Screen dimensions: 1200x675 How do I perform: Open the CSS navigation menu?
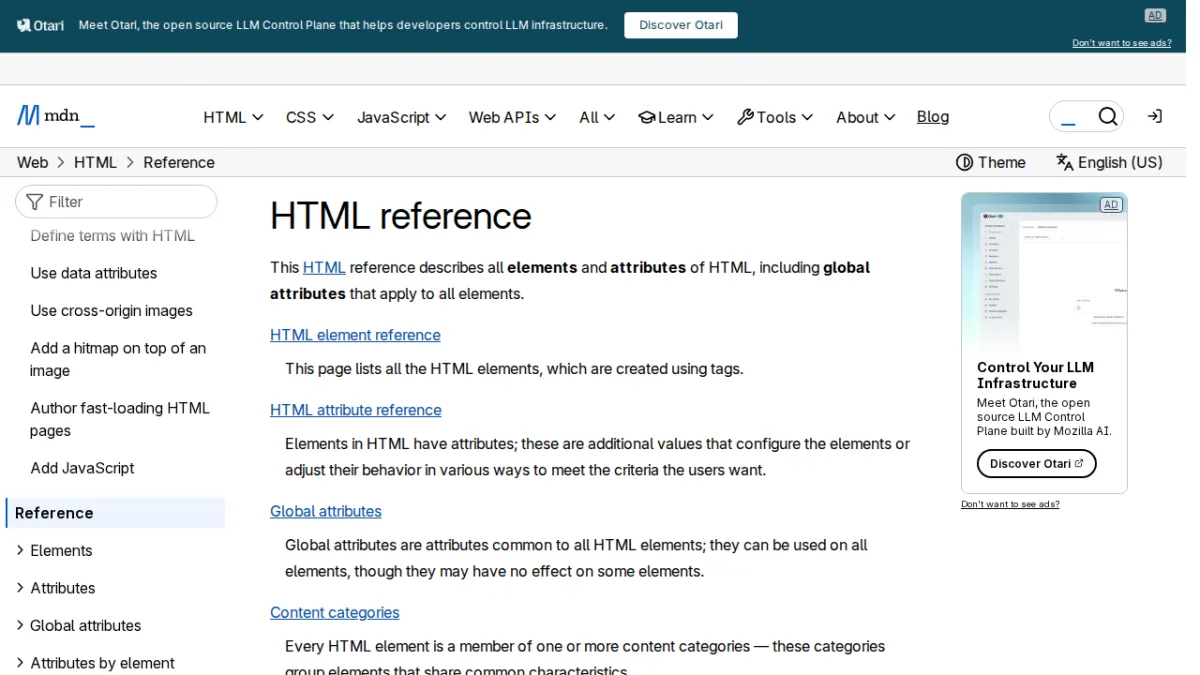click(310, 117)
